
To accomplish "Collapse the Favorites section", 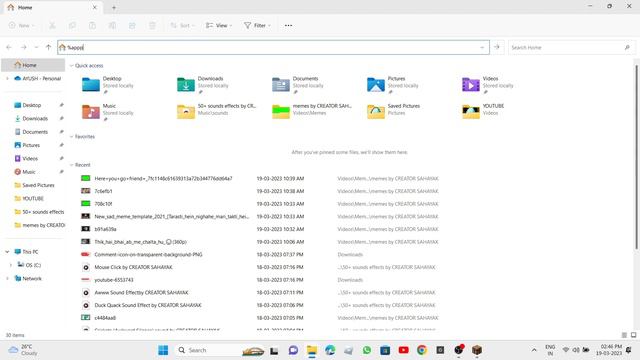I will pyautogui.click(x=71, y=137).
